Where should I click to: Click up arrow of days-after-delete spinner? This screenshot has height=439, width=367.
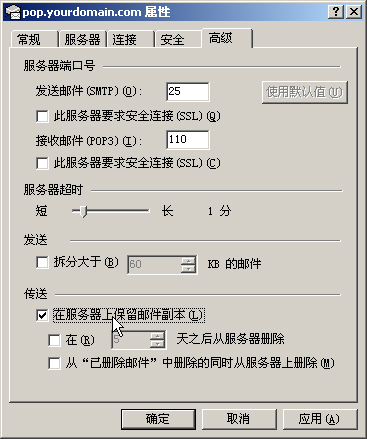[157, 336]
